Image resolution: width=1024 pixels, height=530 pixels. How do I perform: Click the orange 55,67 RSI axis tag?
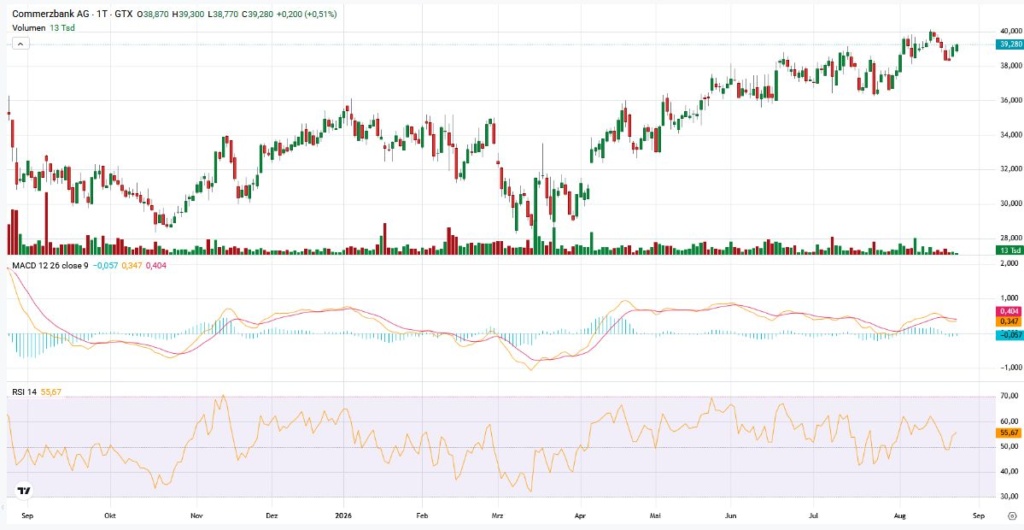1009,433
